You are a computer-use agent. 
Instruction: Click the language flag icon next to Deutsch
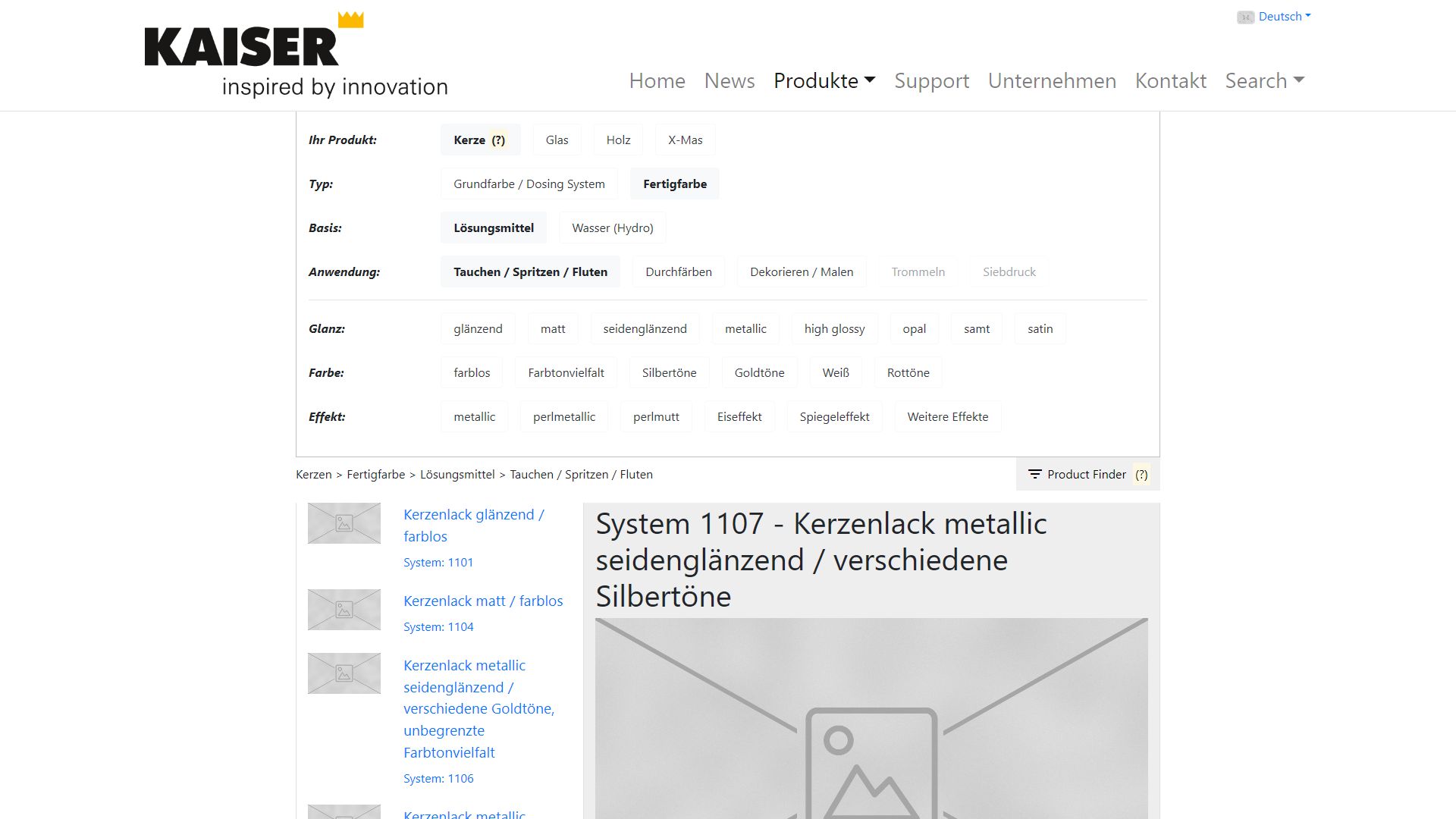point(1245,17)
